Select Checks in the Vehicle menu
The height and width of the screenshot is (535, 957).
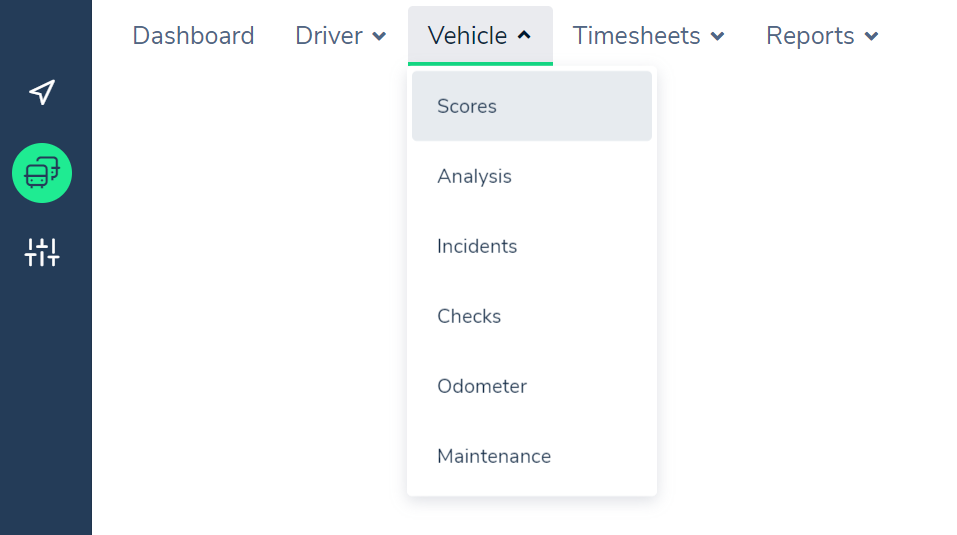click(532, 316)
